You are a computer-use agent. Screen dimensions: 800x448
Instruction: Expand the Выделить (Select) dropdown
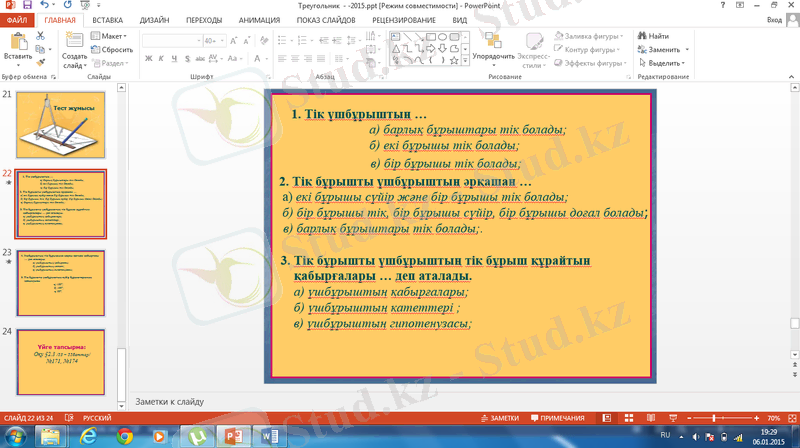coord(663,62)
